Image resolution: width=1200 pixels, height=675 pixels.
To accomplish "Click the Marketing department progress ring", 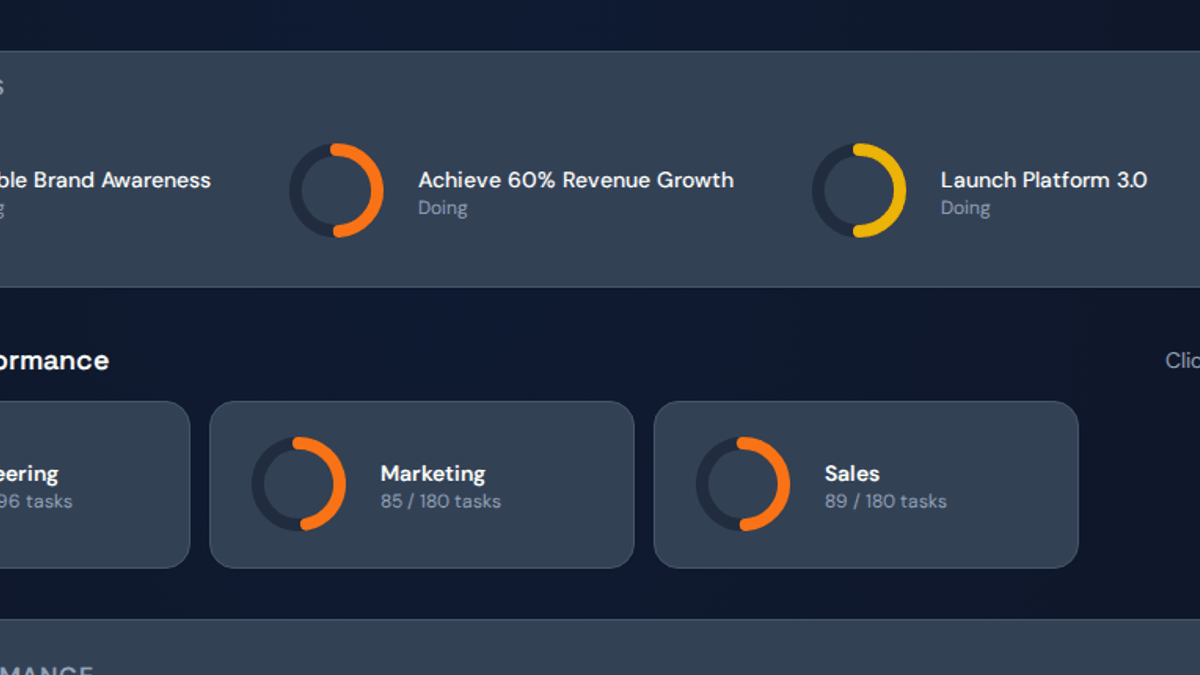I will point(299,484).
